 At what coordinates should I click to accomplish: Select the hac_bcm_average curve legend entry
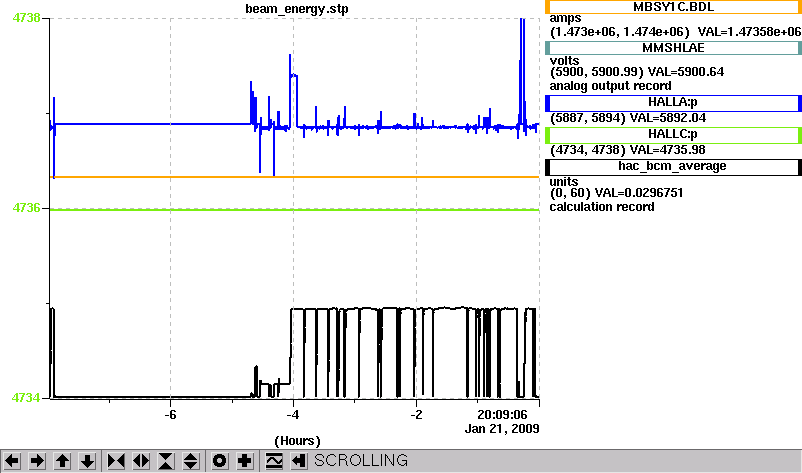tap(673, 167)
